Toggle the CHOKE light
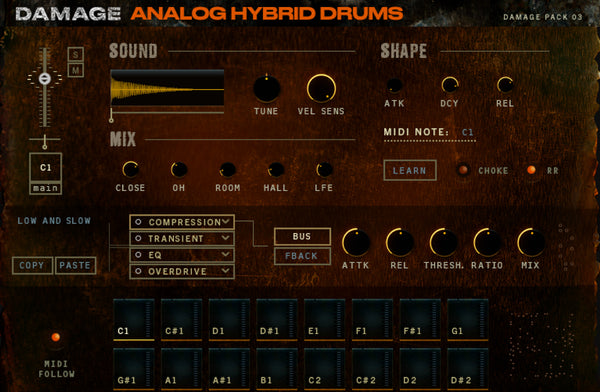This screenshot has width=600, height=392. pos(463,170)
